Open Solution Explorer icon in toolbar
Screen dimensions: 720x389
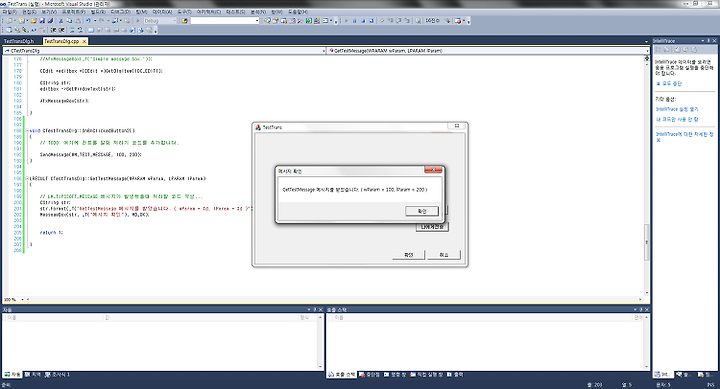pyautogui.click(x=267, y=21)
